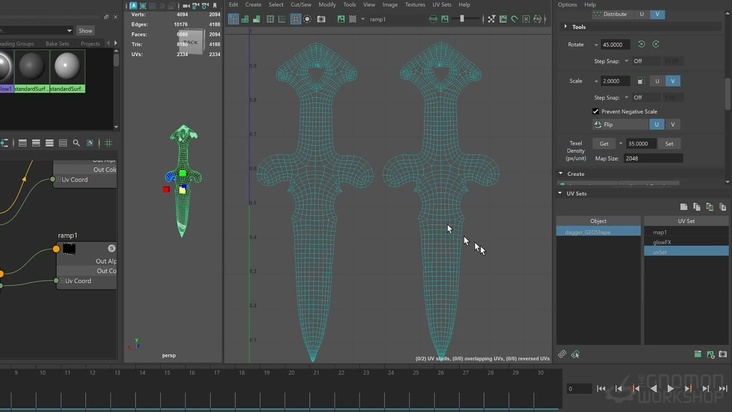This screenshot has height=412, width=732.
Task: Select the glowFX UV set
Action: point(663,241)
